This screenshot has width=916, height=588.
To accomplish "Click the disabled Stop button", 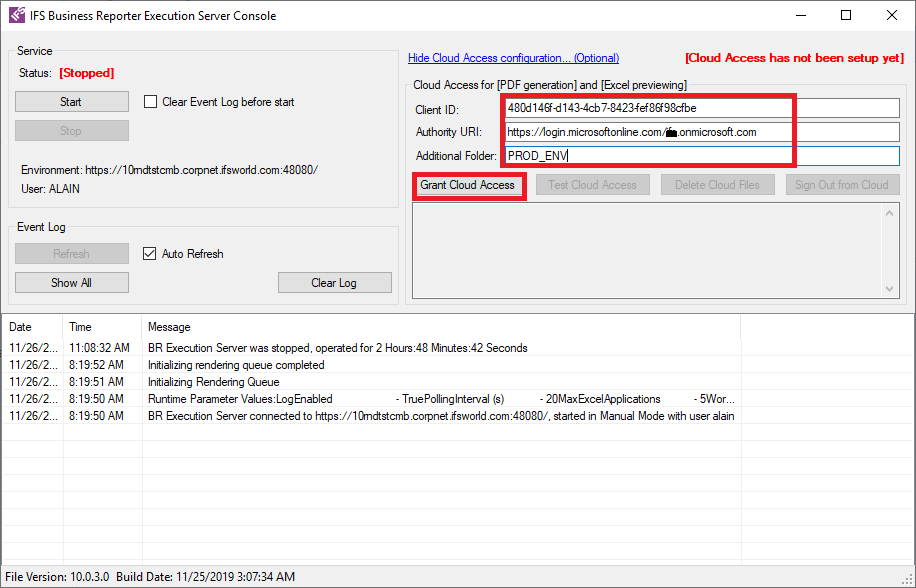I will (72, 131).
